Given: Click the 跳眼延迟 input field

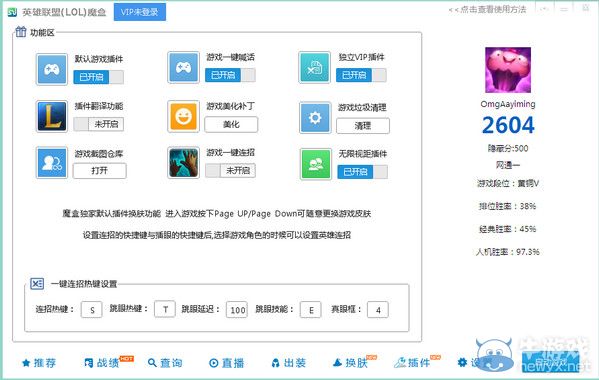Looking at the screenshot, I should coord(237,310).
